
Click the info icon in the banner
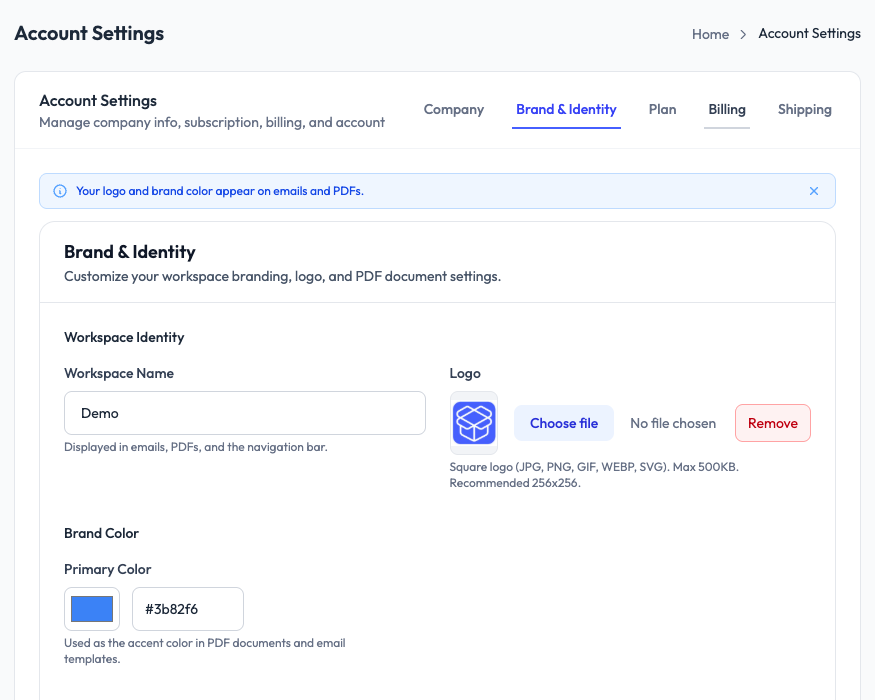pyautogui.click(x=59, y=190)
